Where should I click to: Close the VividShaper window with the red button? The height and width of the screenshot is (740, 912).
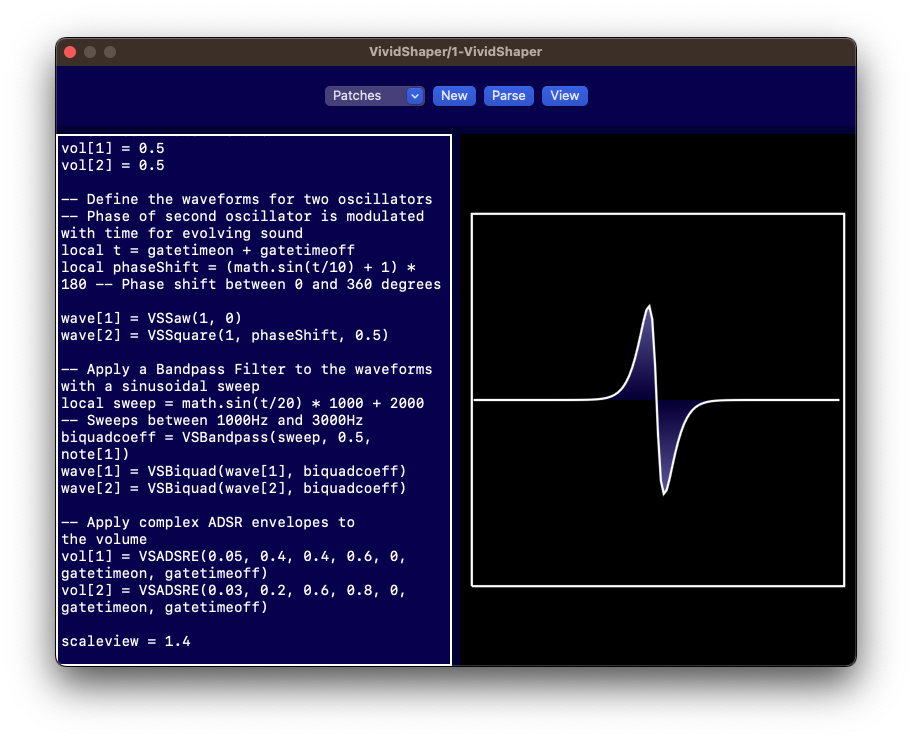click(70, 52)
